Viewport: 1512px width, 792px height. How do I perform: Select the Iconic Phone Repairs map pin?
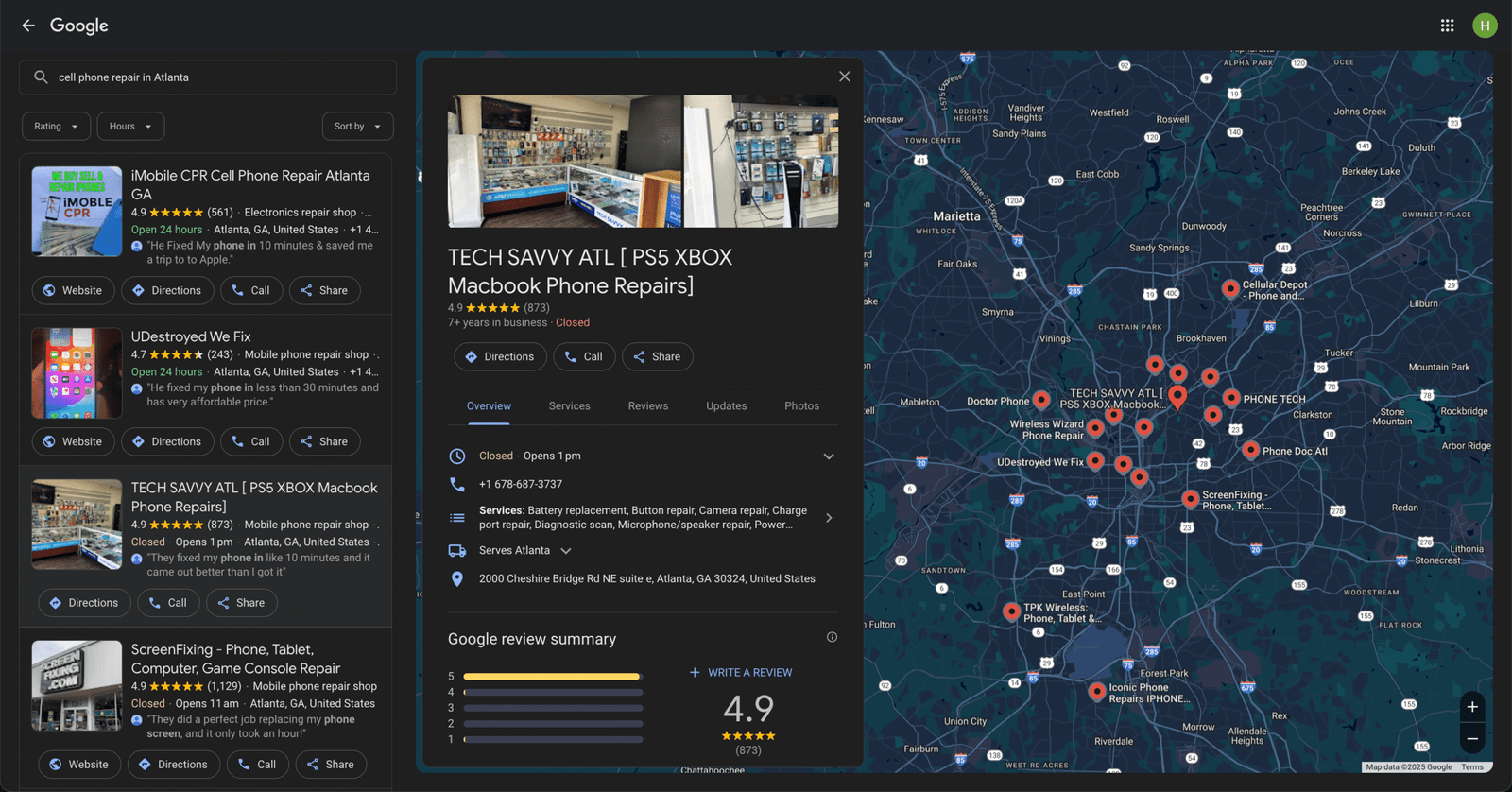[1097, 691]
